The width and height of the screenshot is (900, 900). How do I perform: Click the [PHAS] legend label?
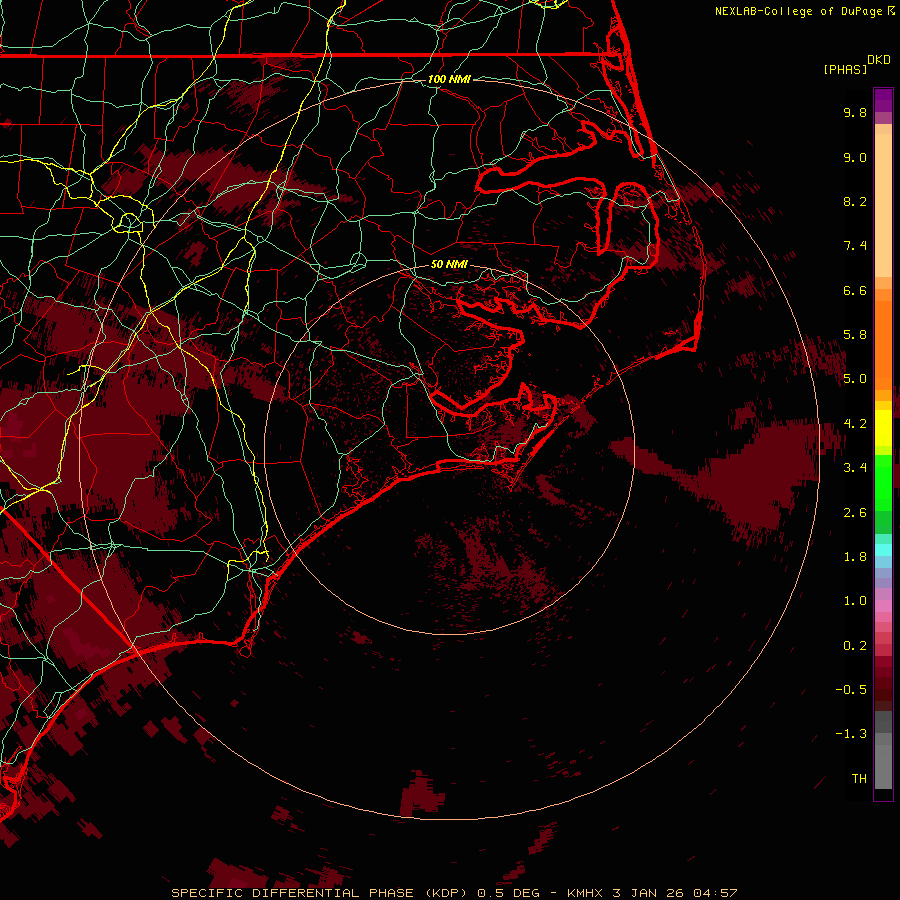(x=845, y=70)
